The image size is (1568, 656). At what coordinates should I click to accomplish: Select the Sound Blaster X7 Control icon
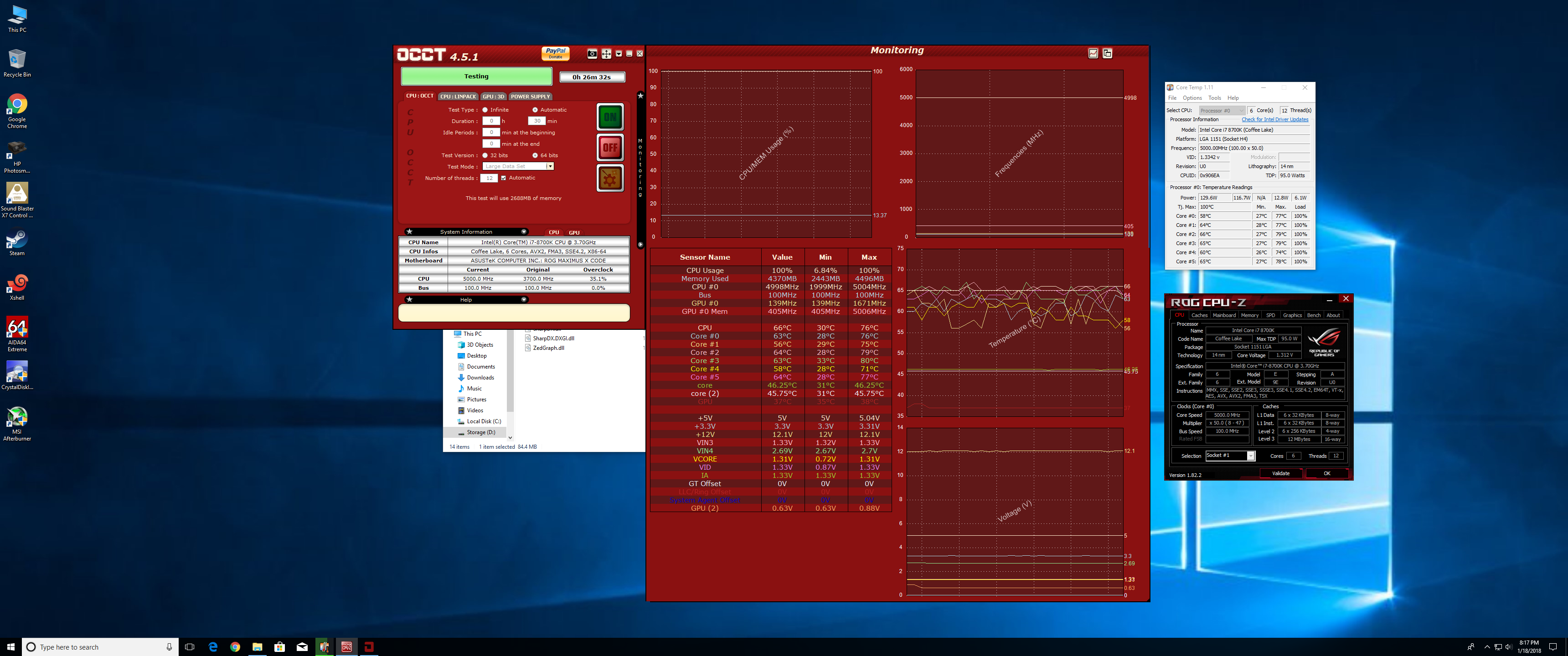click(x=17, y=200)
